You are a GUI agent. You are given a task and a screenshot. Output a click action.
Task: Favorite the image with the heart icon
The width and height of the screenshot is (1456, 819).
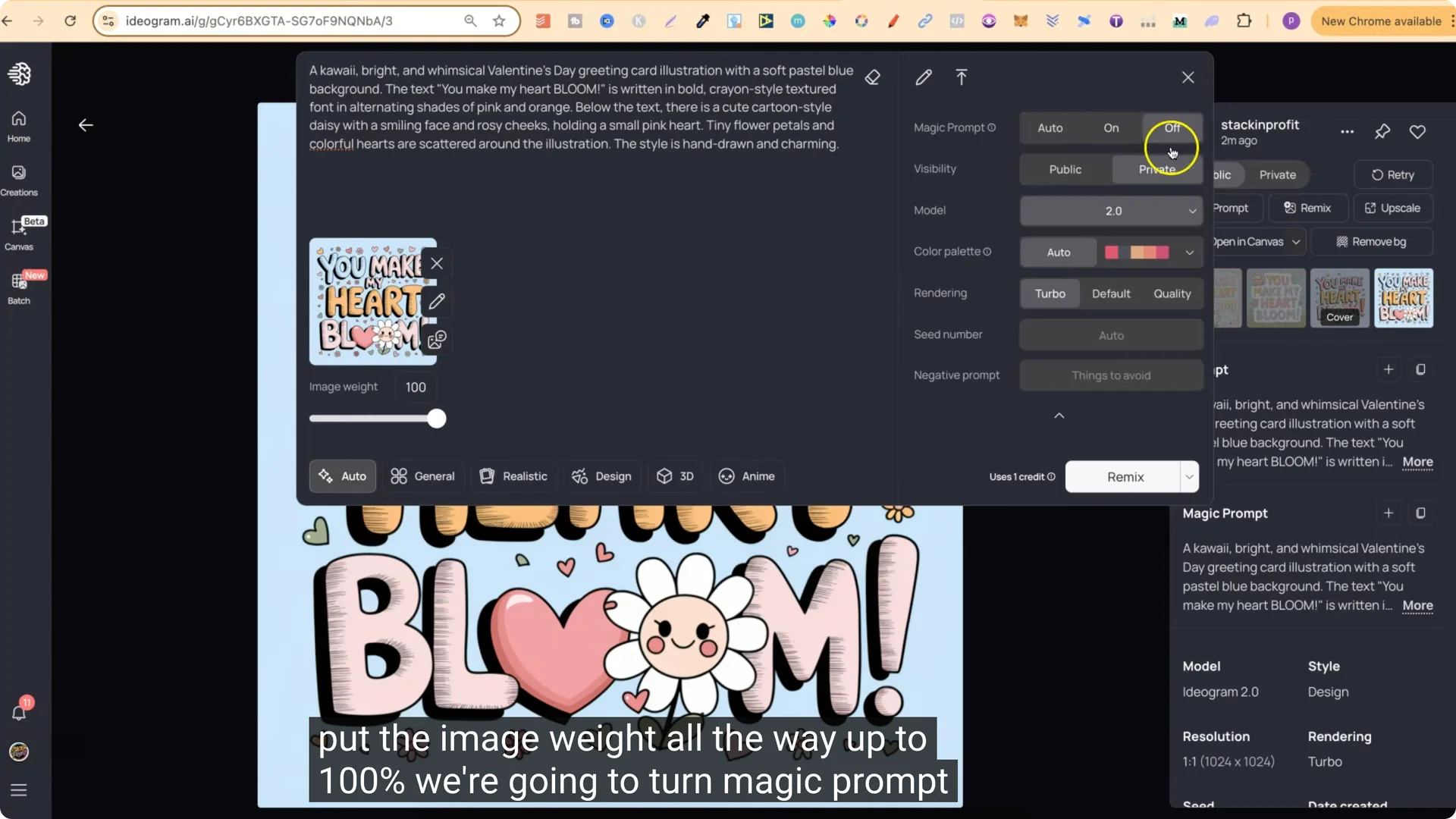[x=1417, y=132]
